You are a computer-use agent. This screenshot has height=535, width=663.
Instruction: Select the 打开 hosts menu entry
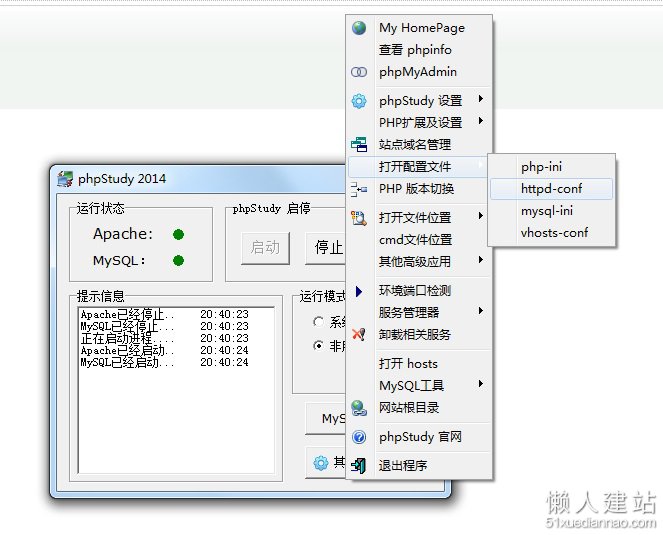pyautogui.click(x=419, y=364)
